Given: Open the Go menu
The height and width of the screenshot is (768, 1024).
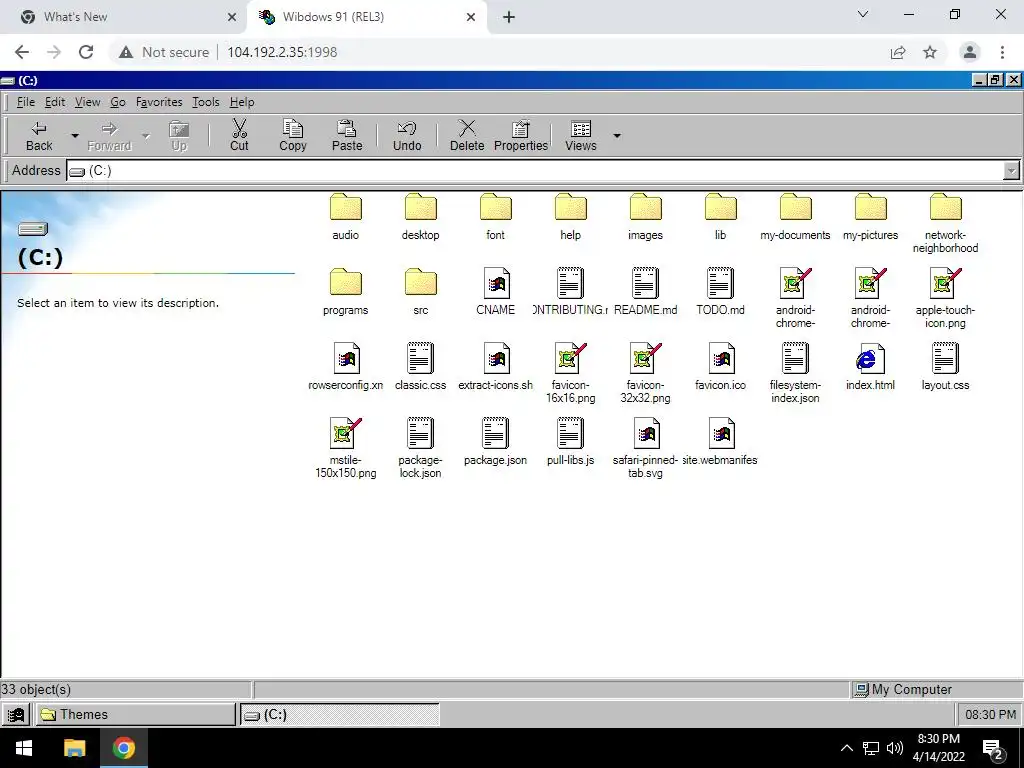Looking at the screenshot, I should 118,102.
